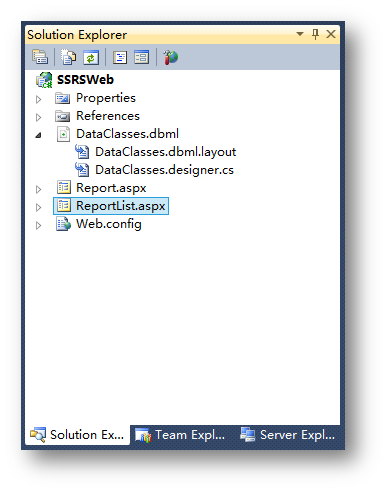Select the SSRSWeb project name
The image size is (387, 492).
coord(85,80)
